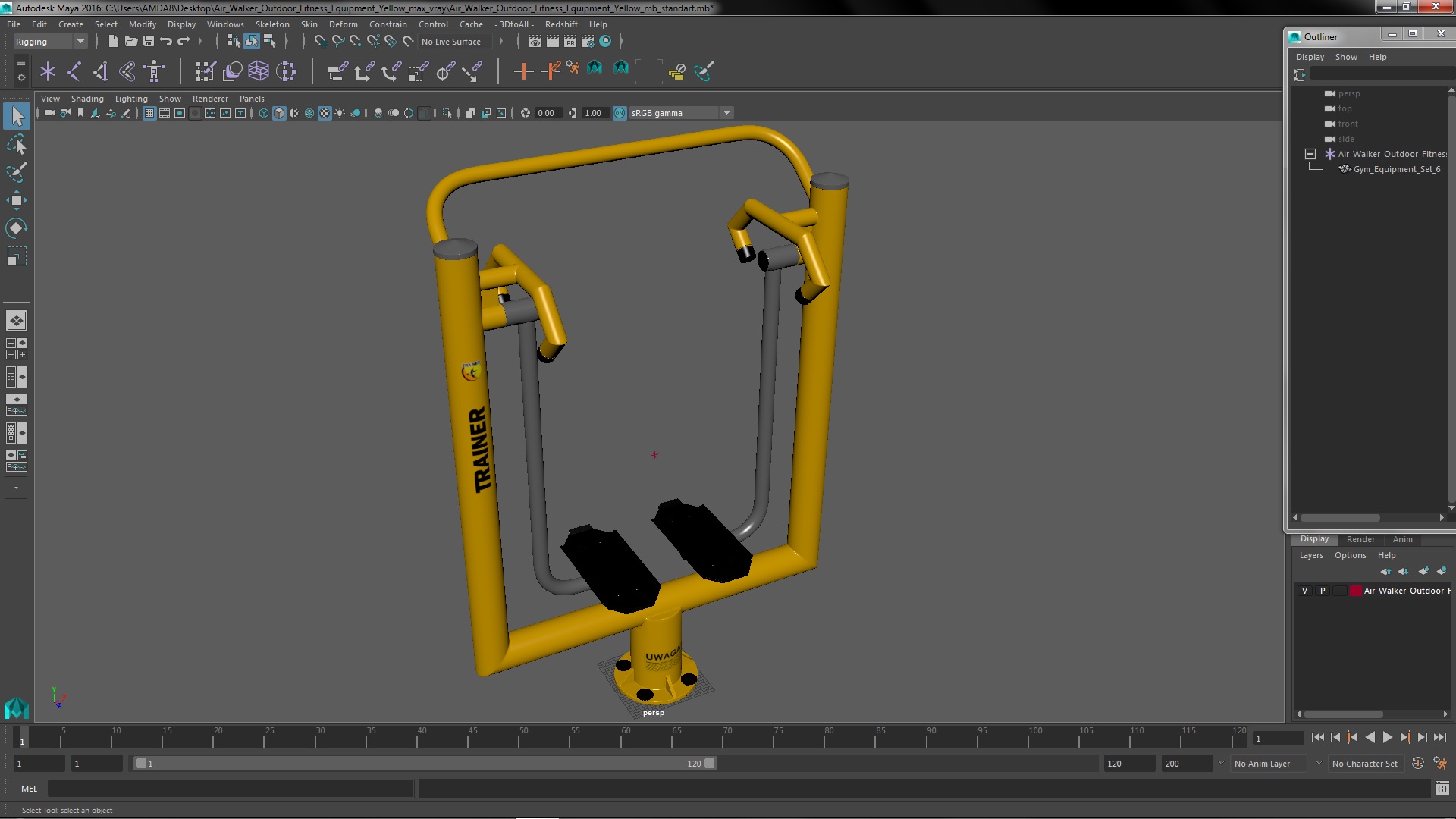Toggle sRGB gamma color management icon

coord(620,113)
